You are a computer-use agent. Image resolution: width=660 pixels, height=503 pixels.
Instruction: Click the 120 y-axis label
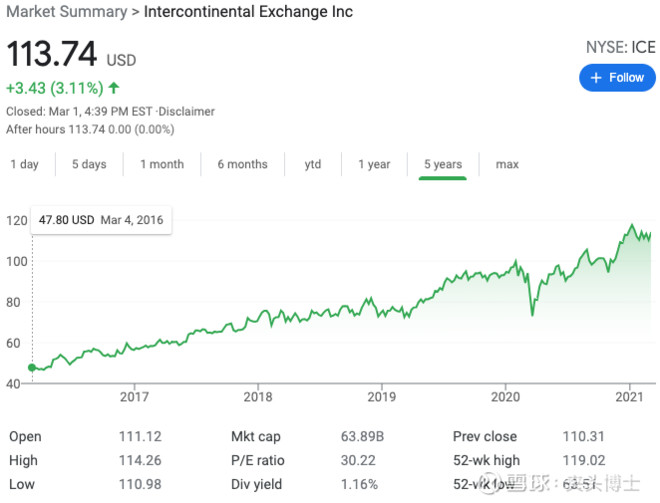[x=17, y=221]
